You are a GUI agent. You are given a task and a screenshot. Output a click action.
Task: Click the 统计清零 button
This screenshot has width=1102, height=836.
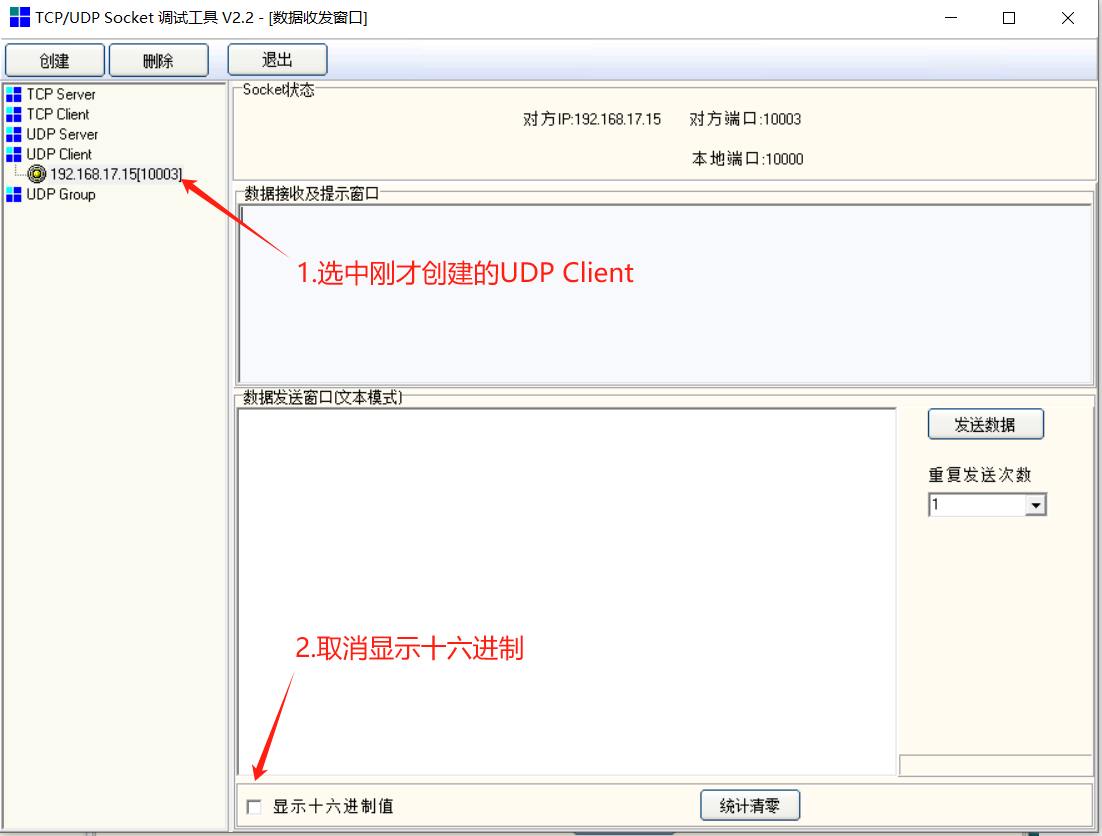pyautogui.click(x=750, y=806)
